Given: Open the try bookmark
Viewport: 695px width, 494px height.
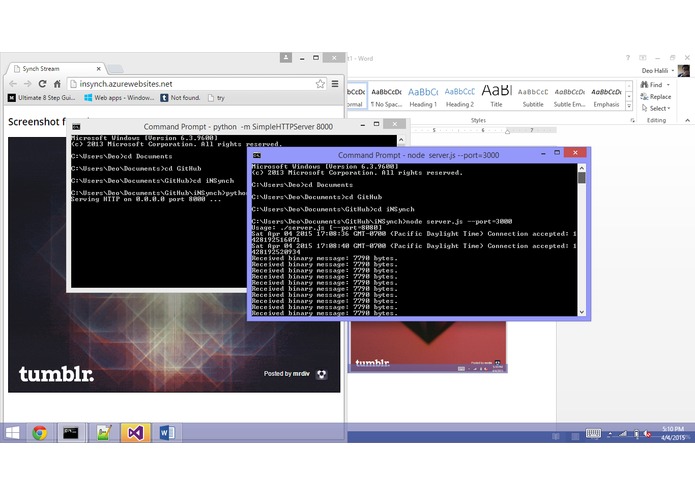Looking at the screenshot, I should [216, 97].
